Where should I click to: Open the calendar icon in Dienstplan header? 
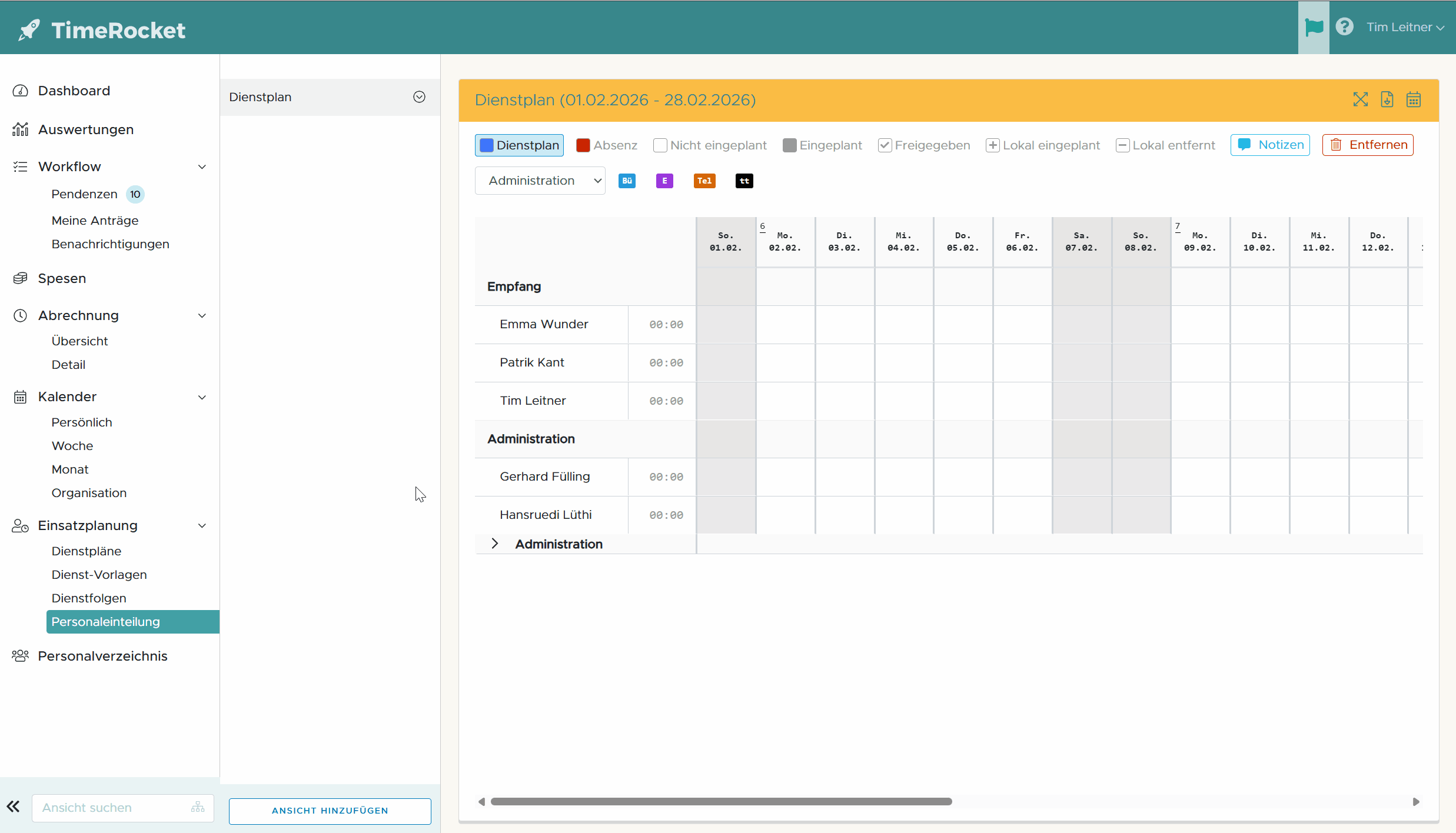[x=1414, y=99]
